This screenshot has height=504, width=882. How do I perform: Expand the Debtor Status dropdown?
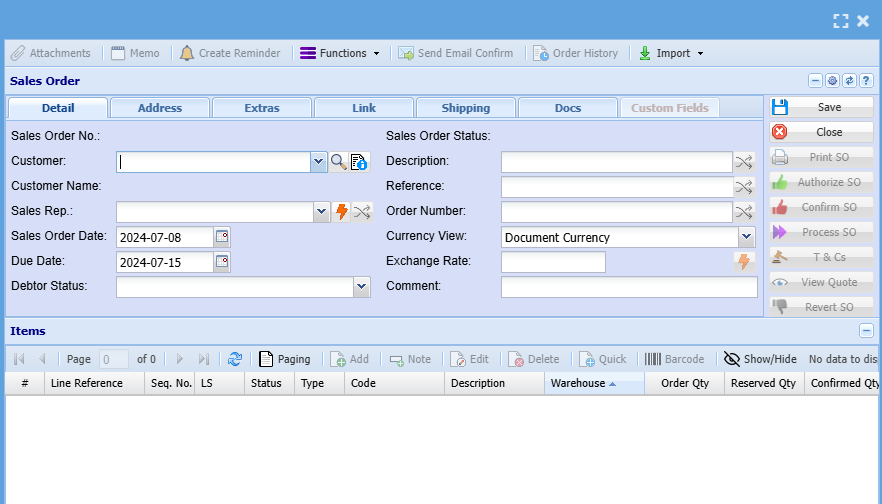point(362,287)
